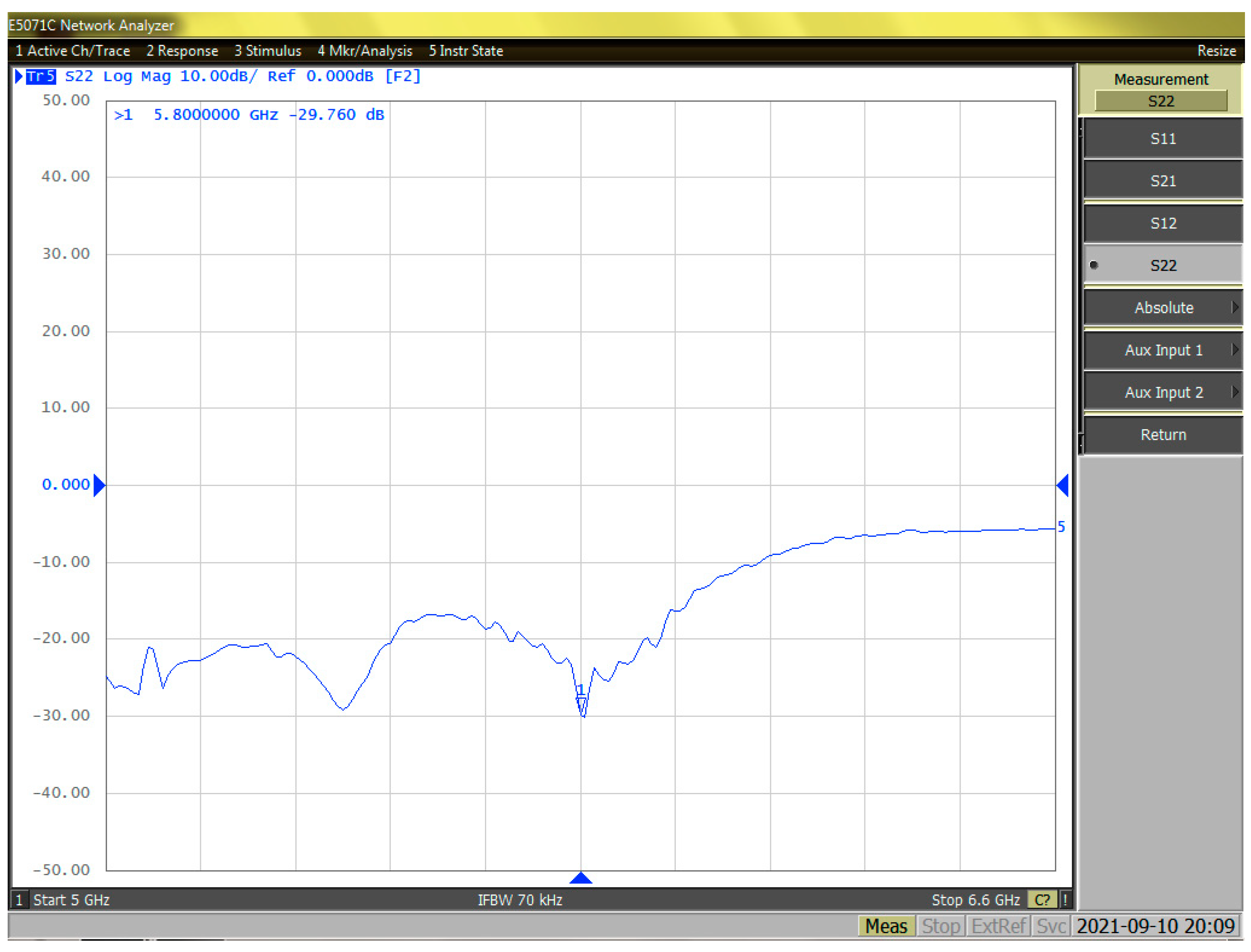Image resolution: width=1251 pixels, height=952 pixels.
Task: Click the left reference level arrow at 0.000
Action: (x=99, y=485)
